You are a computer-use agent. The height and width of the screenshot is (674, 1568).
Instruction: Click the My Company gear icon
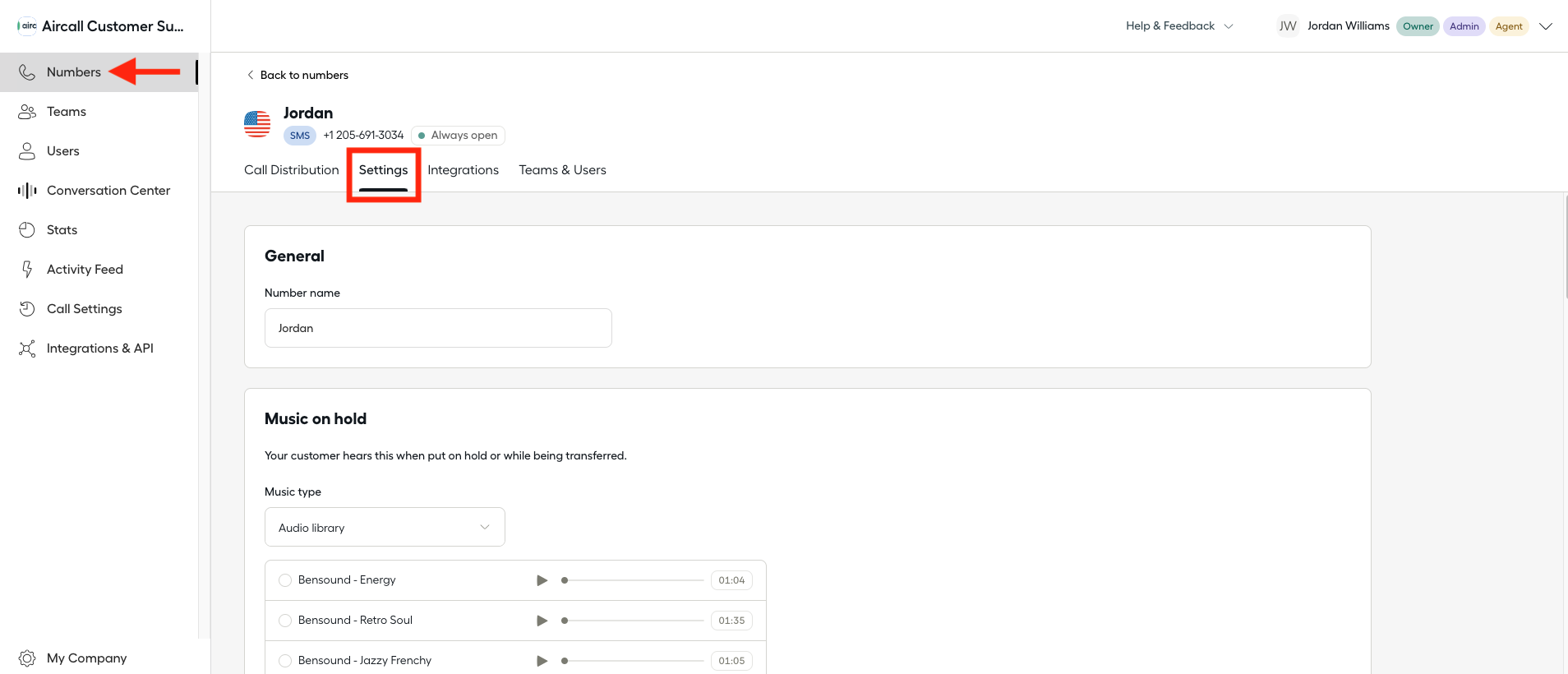point(27,658)
